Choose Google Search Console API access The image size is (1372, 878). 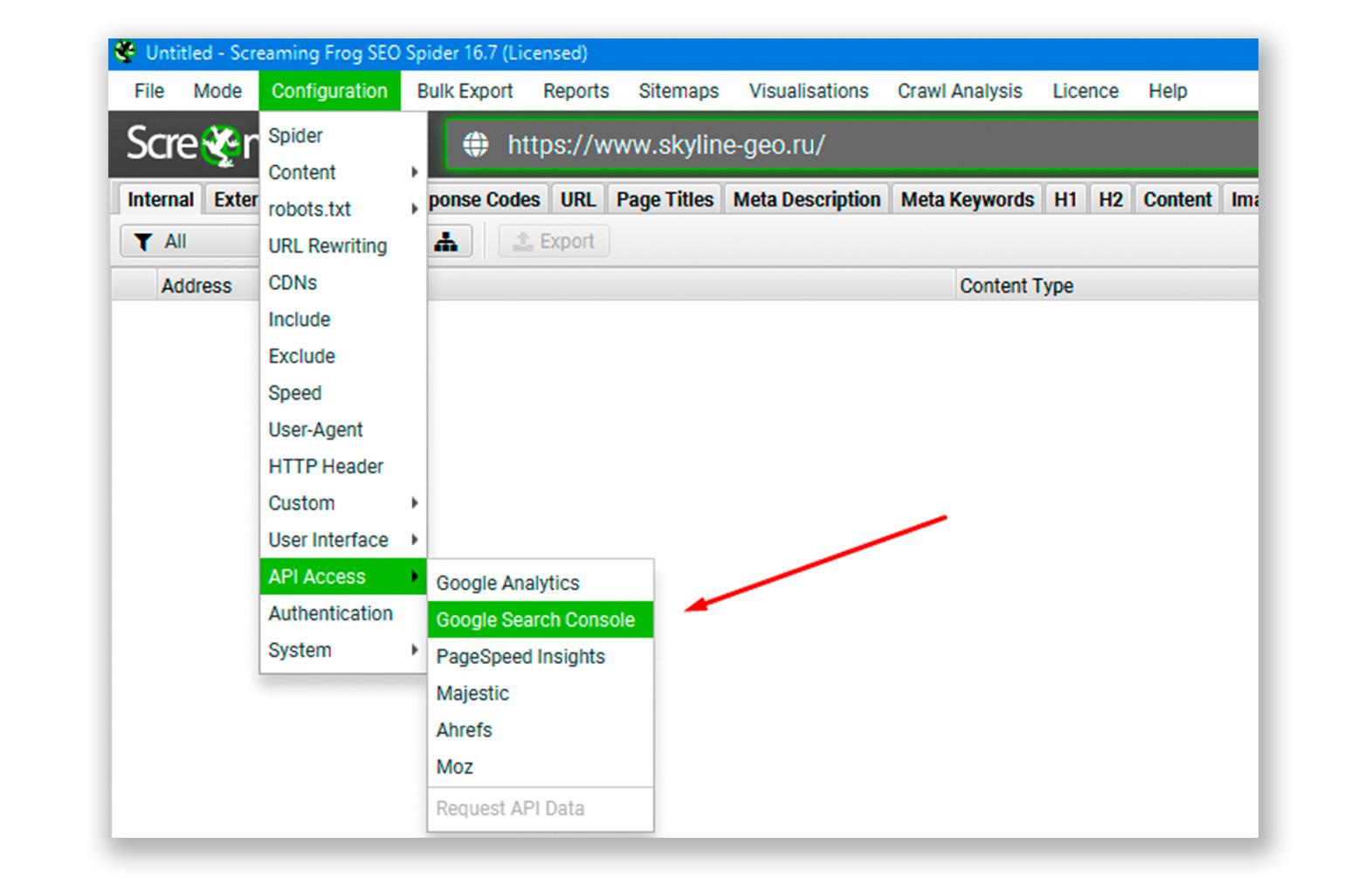(541, 619)
